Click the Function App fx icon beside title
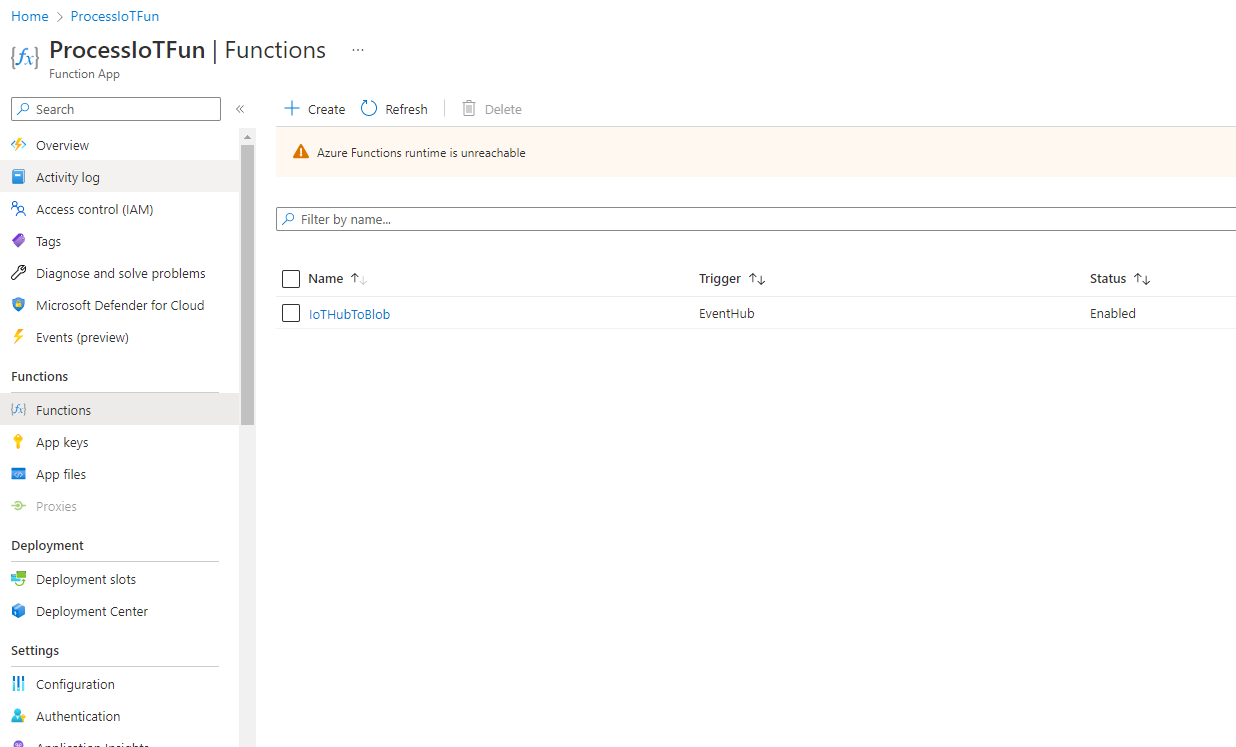The width and height of the screenshot is (1236, 747). click(x=25, y=57)
